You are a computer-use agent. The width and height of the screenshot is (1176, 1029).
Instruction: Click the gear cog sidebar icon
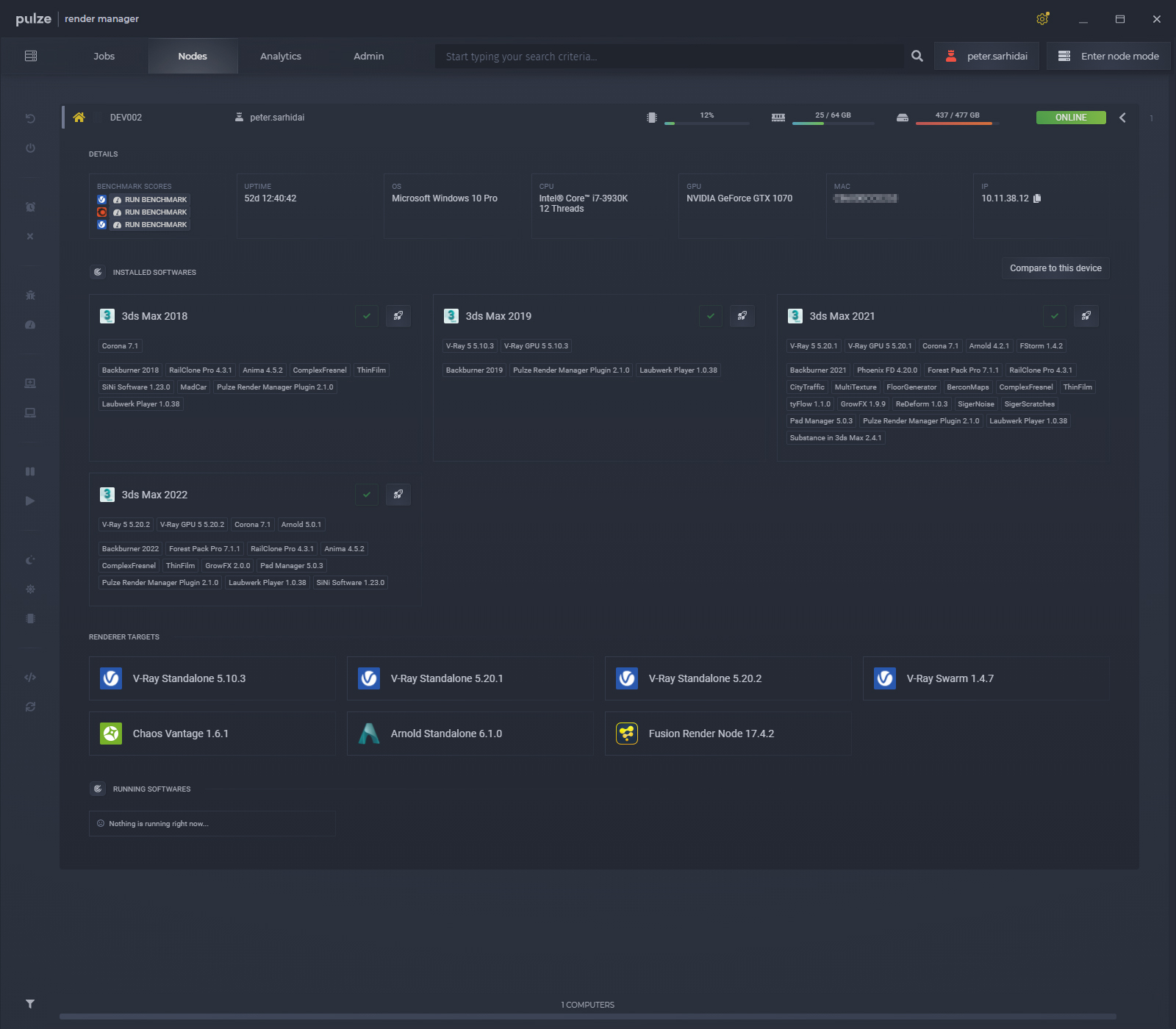30,589
